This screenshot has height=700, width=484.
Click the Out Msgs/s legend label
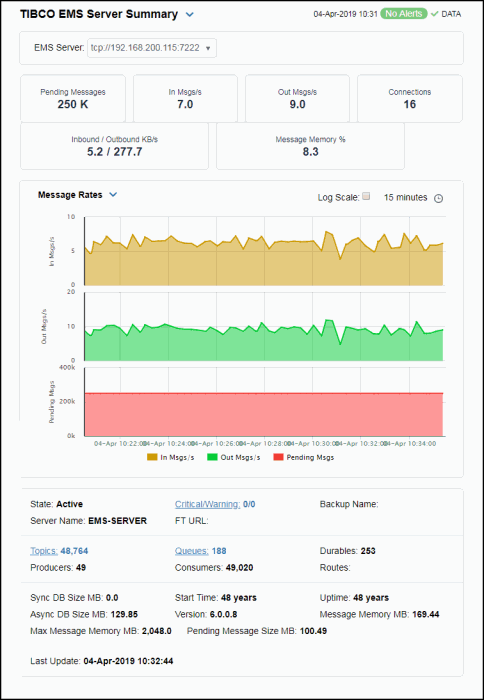(x=240, y=458)
